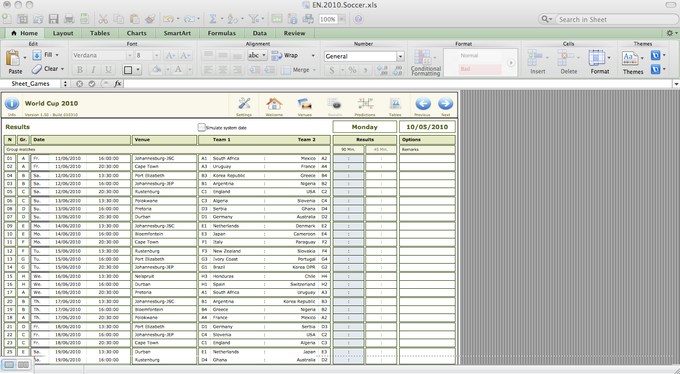
Task: Click the Cut scissors icon
Action: pyautogui.click(x=103, y=19)
